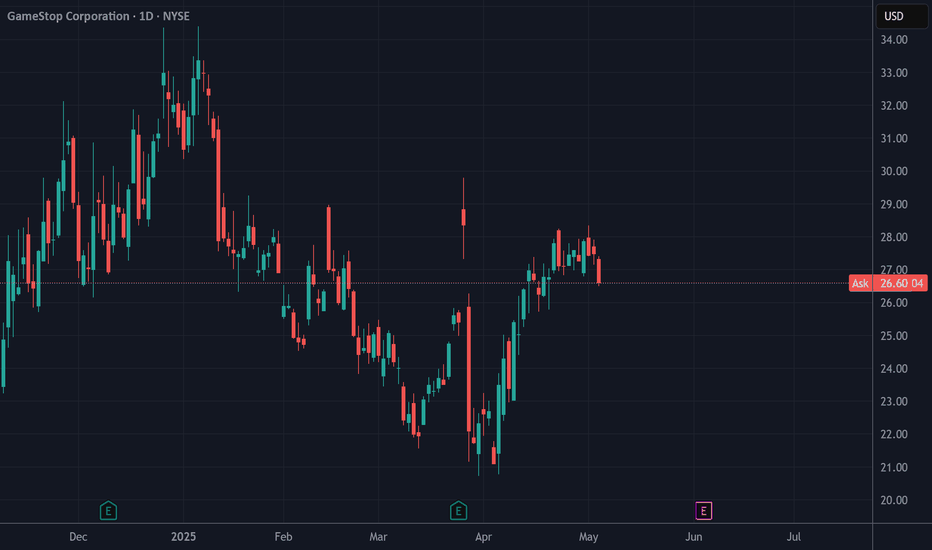Click the 22.00 price axis label
The height and width of the screenshot is (550, 932).
coord(894,435)
